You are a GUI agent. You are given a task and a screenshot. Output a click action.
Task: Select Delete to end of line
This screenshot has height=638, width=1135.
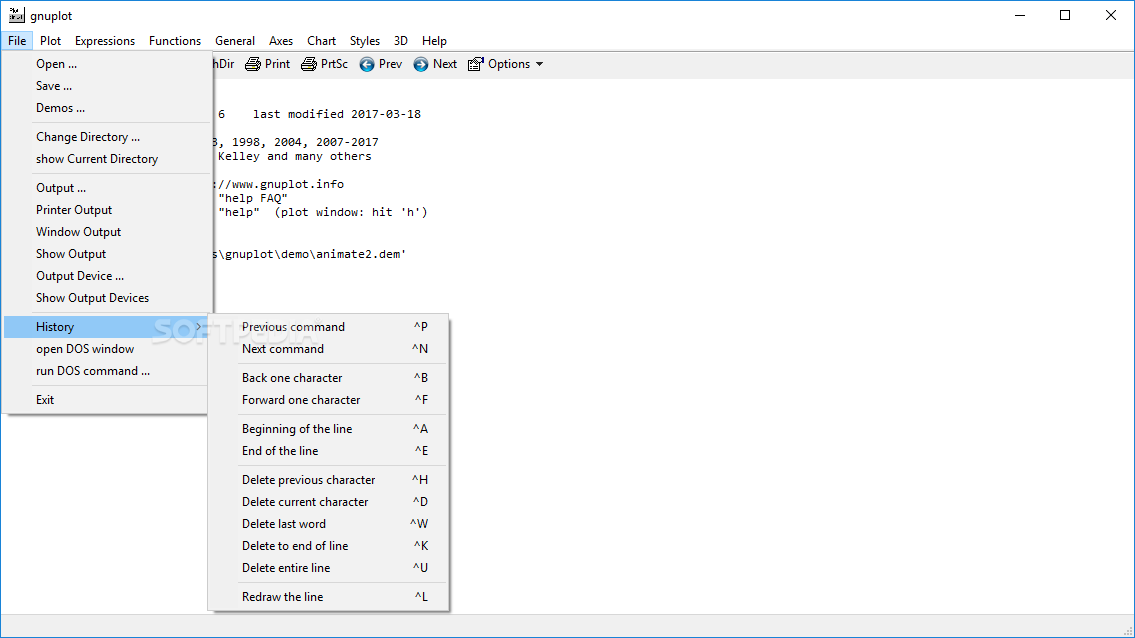pos(329,546)
